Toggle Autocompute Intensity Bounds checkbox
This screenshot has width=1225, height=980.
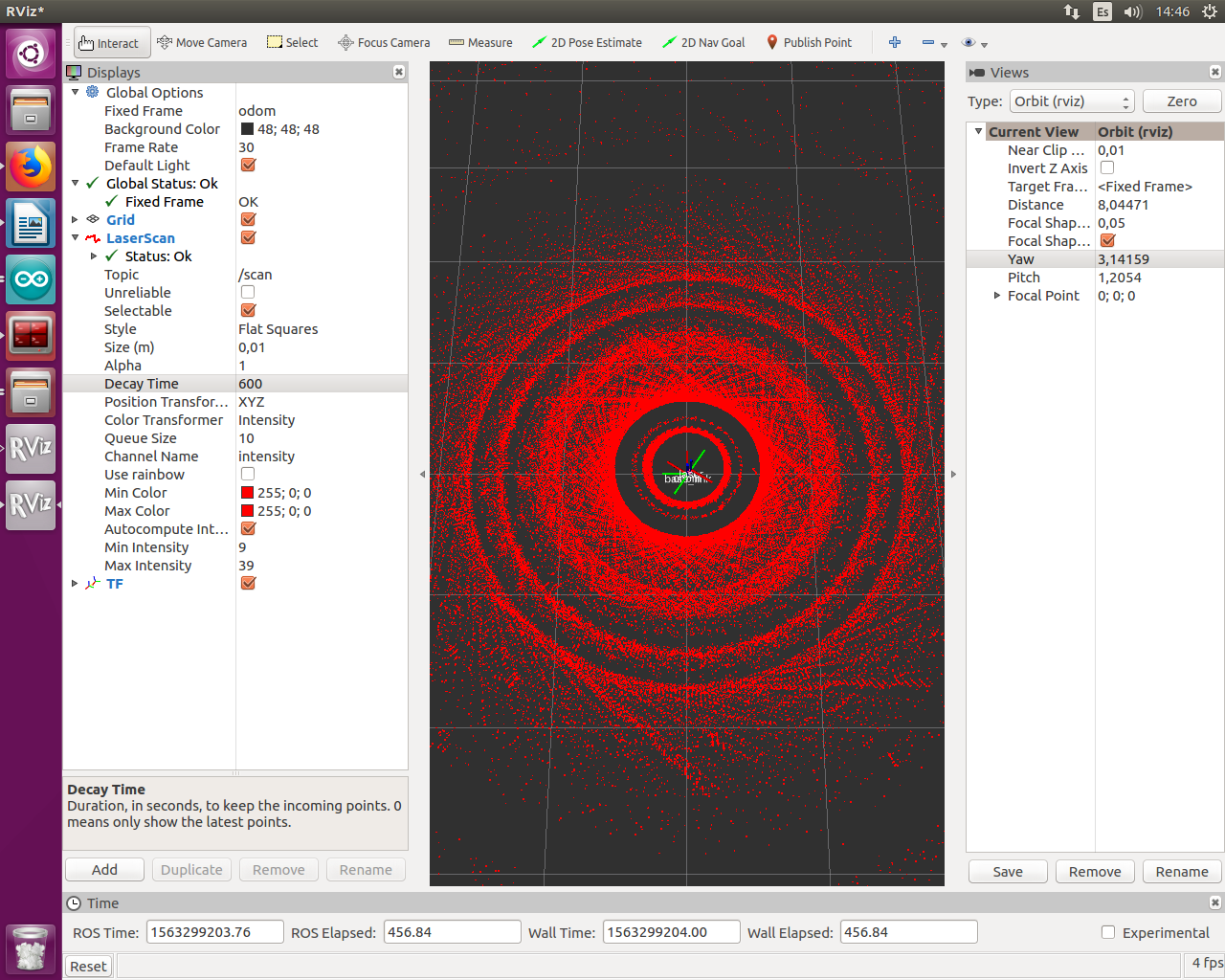click(x=248, y=528)
